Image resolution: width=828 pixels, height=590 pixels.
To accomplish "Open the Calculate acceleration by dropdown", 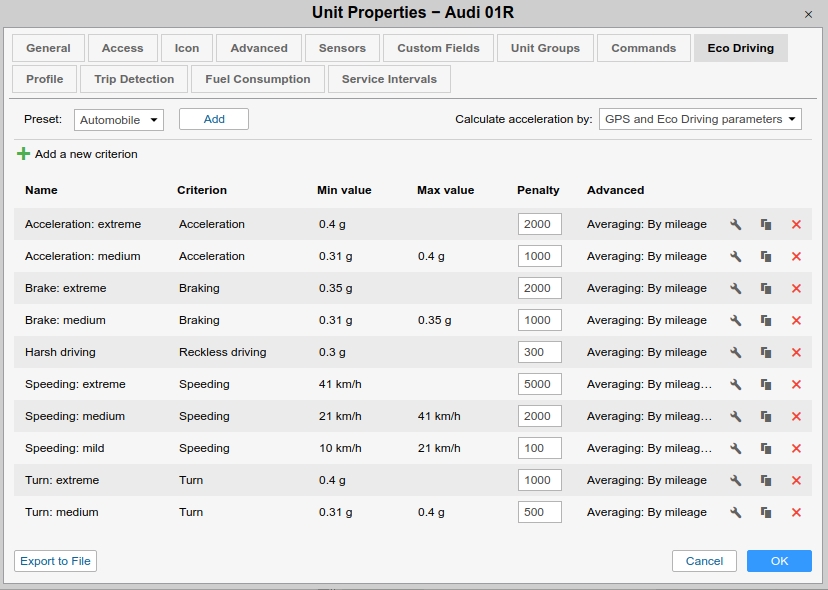I will pos(700,119).
